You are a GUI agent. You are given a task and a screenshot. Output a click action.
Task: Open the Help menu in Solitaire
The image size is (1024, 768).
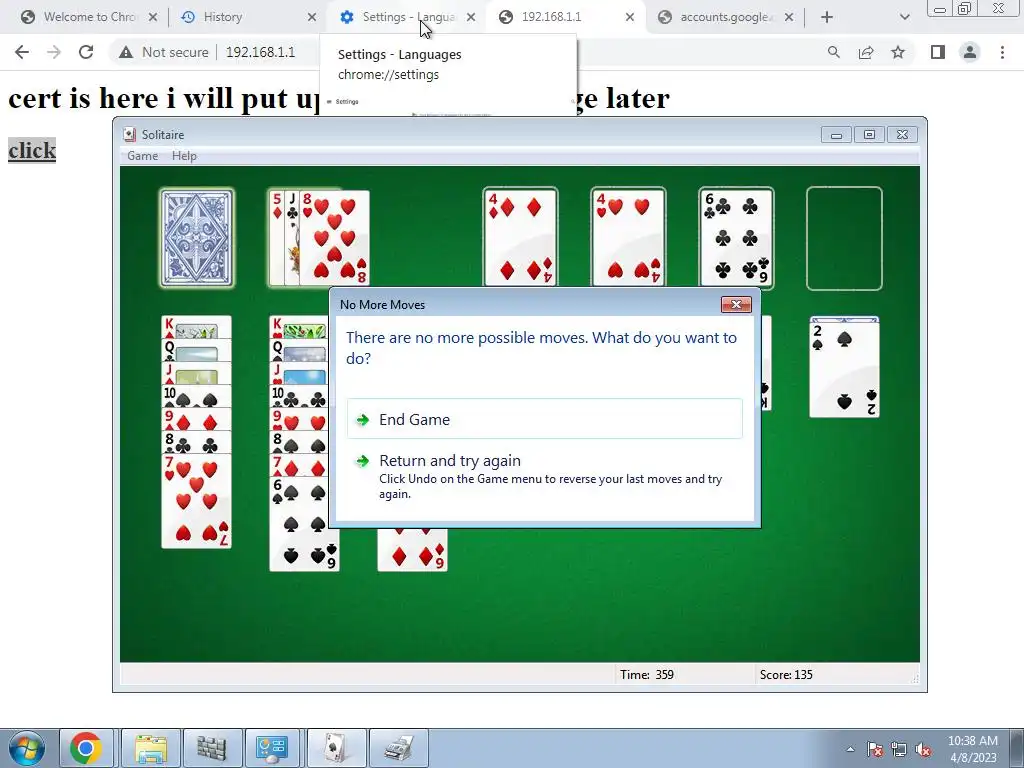tap(184, 155)
